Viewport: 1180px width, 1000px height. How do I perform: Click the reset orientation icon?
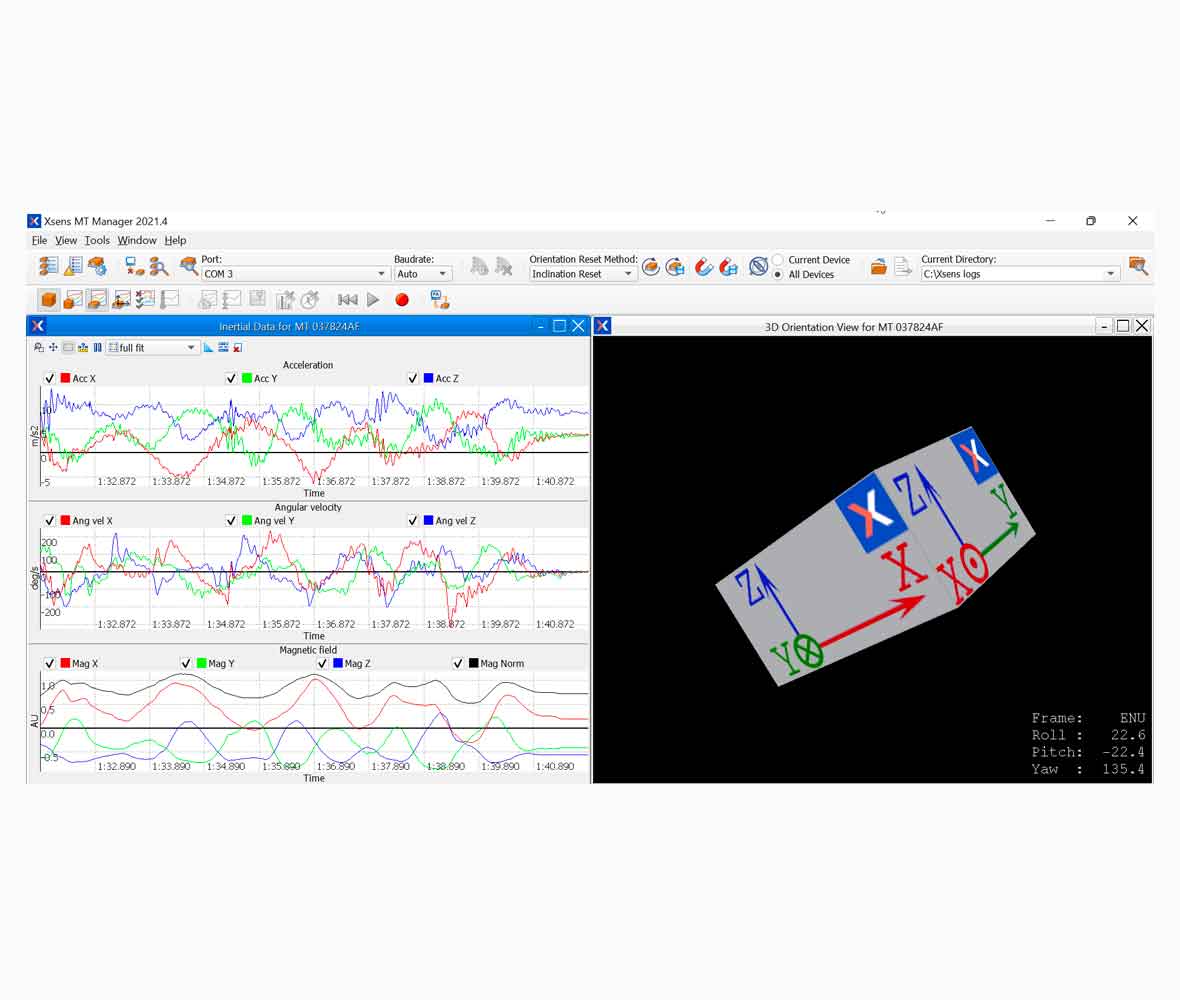(651, 266)
